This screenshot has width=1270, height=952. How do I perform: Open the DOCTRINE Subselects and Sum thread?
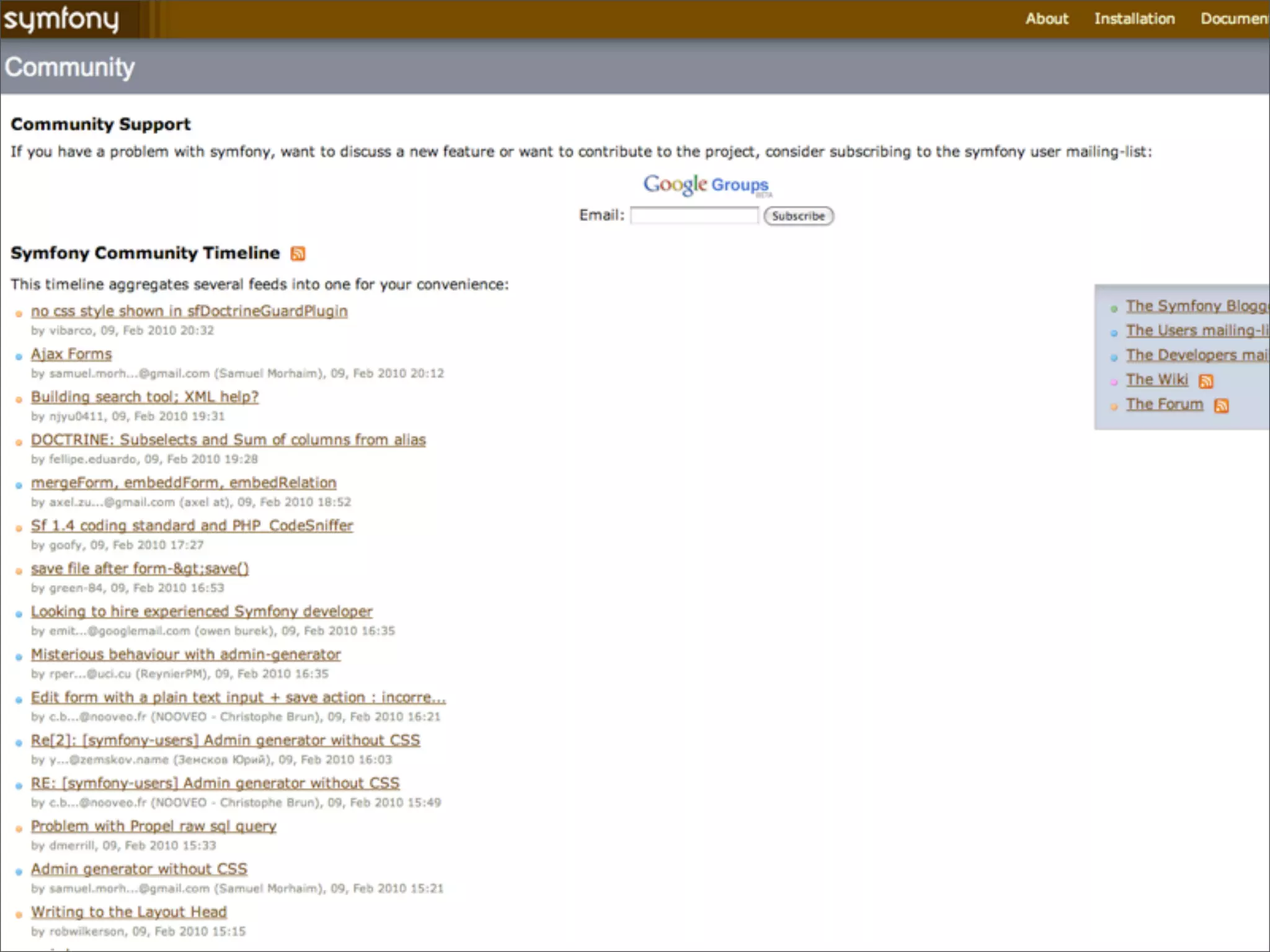[x=228, y=440]
